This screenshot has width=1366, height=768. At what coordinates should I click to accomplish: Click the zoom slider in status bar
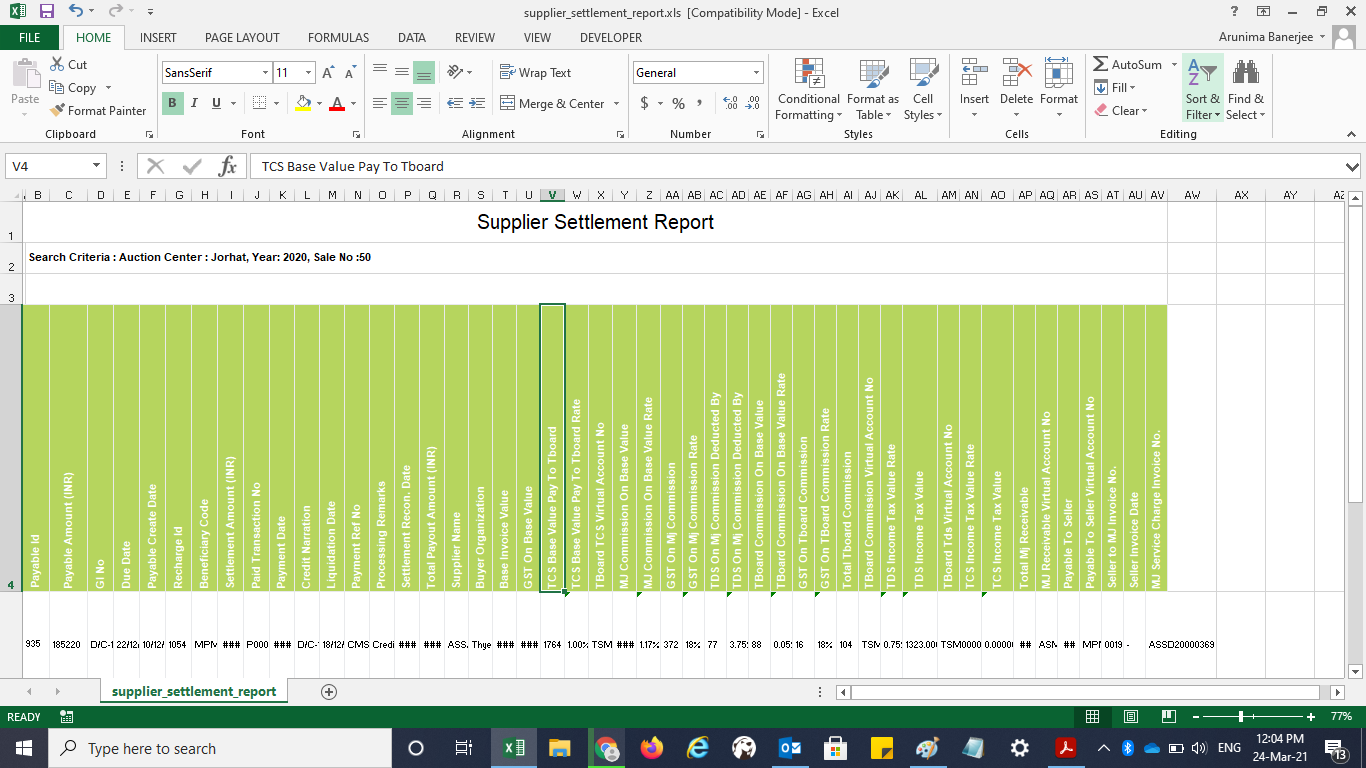click(x=1241, y=717)
